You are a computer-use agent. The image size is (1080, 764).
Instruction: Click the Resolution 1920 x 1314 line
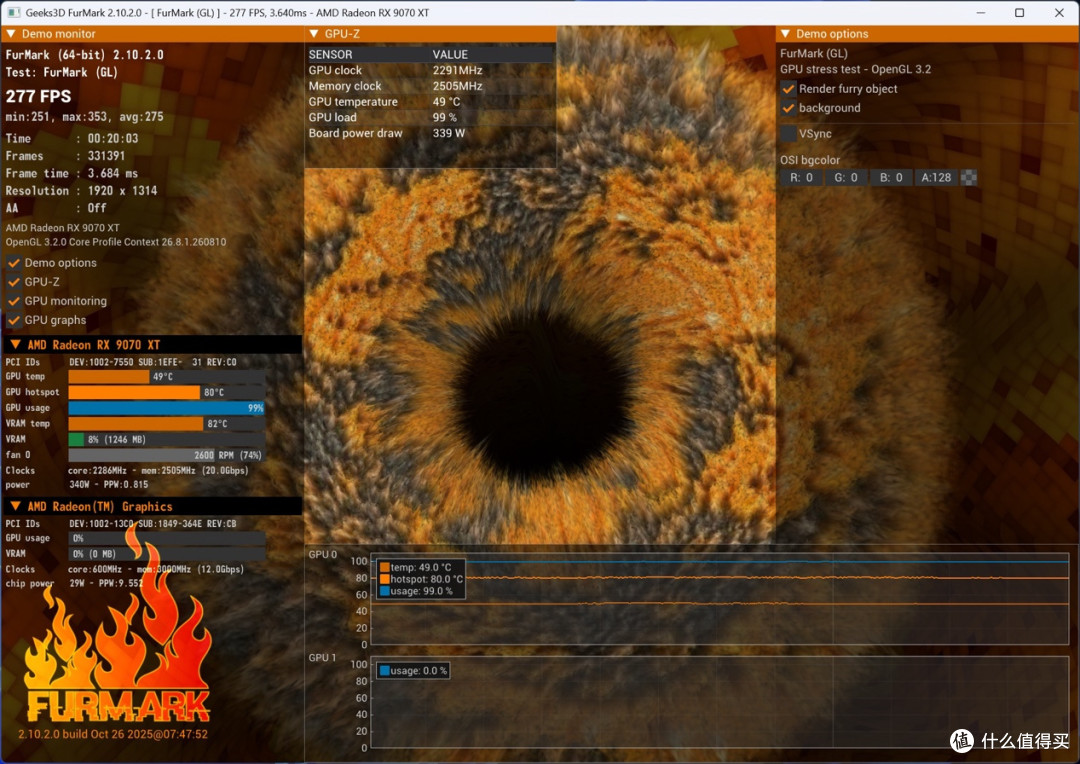(x=81, y=191)
